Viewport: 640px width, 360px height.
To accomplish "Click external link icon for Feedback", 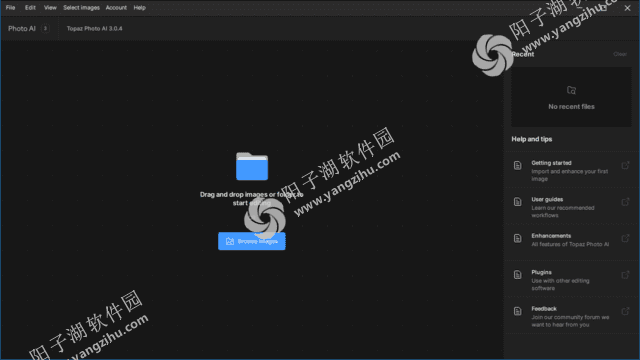I will pos(625,311).
